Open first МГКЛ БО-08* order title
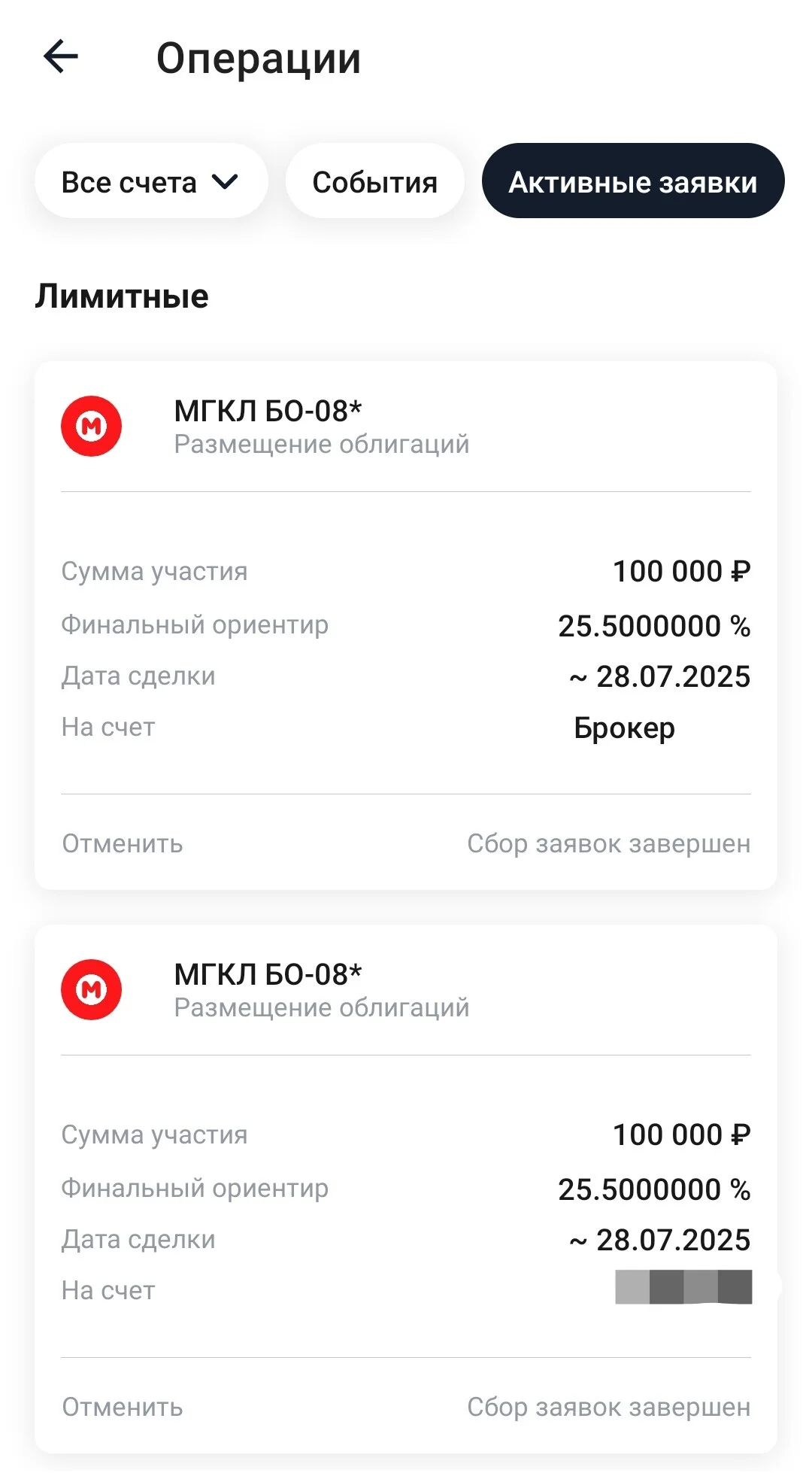 [268, 411]
